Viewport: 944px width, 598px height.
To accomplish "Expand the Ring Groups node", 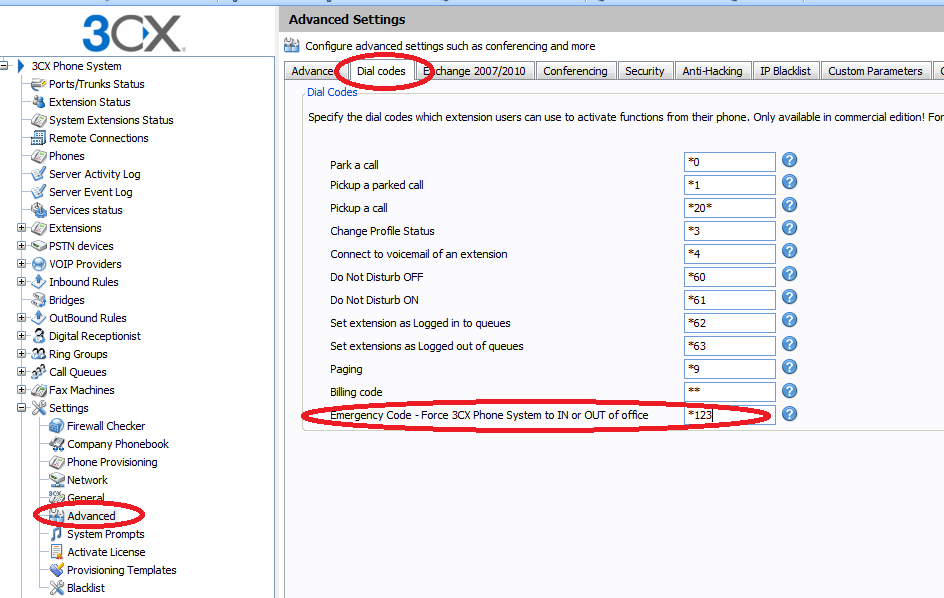I will pyautogui.click(x=22, y=354).
